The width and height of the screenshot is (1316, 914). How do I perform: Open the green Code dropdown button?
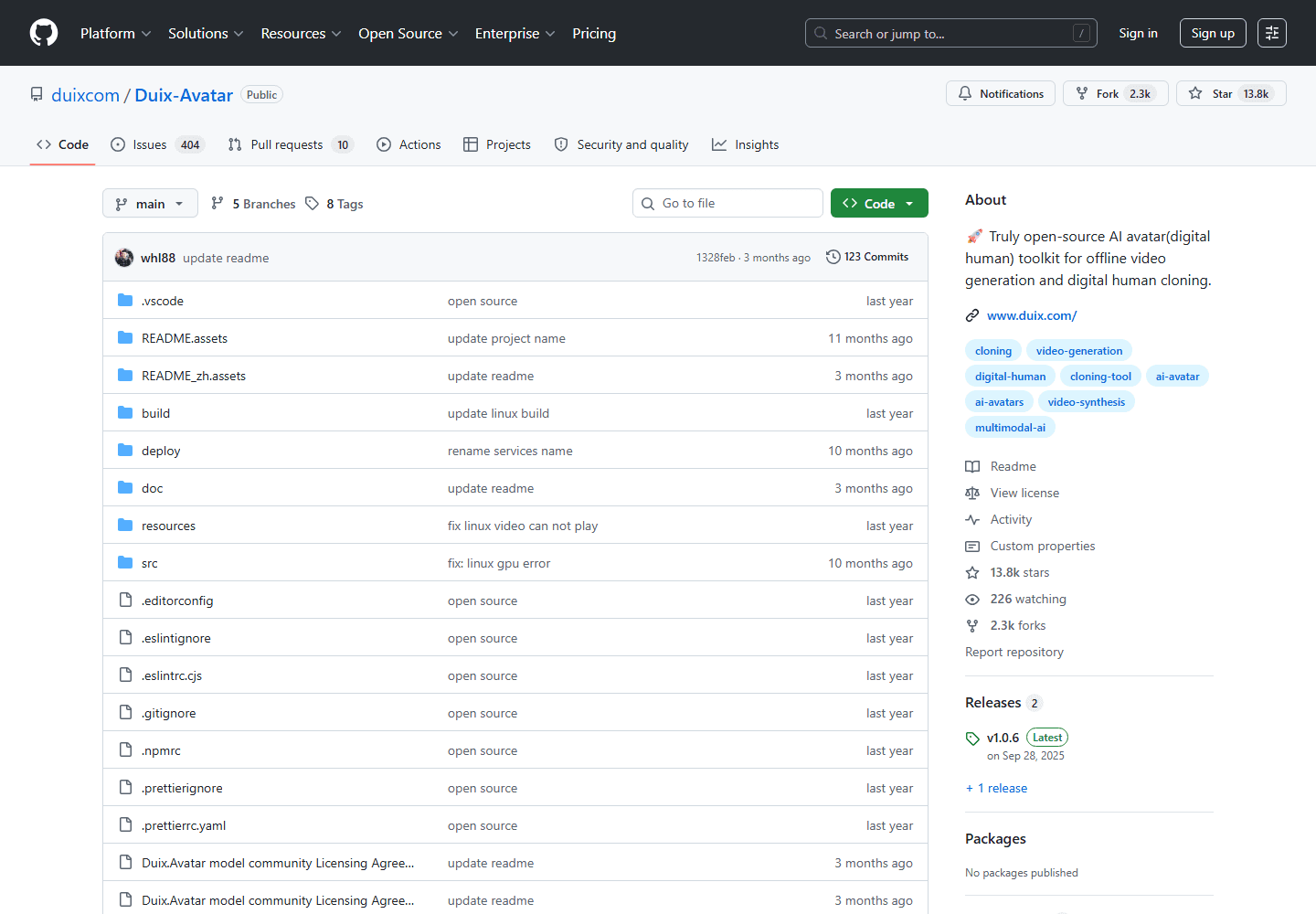[x=879, y=203]
